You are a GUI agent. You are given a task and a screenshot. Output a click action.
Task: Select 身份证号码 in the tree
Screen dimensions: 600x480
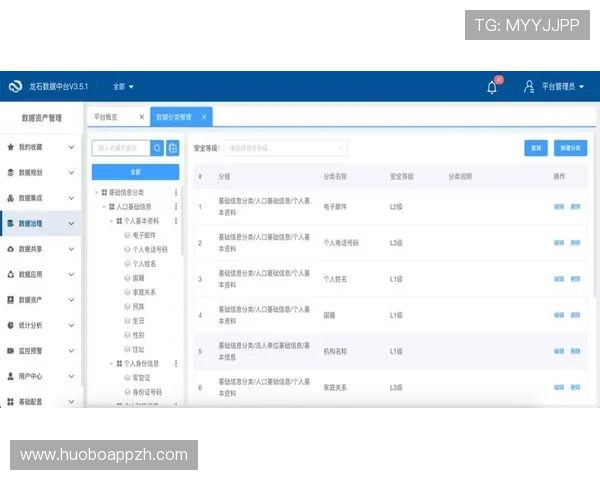coord(147,392)
